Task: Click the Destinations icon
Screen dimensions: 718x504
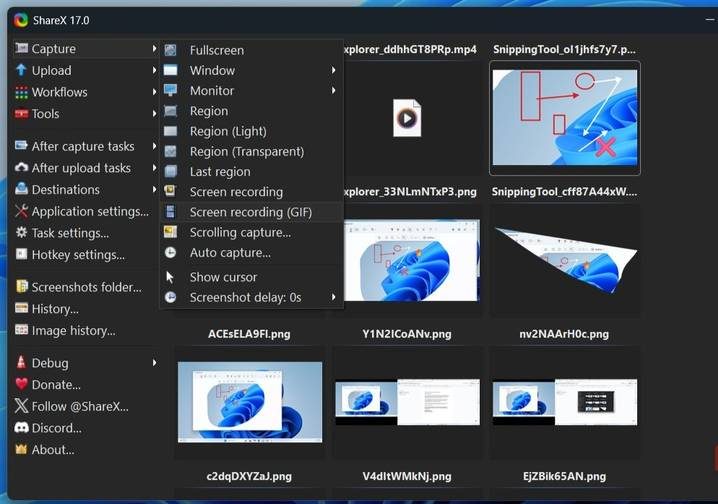Action: pyautogui.click(x=21, y=189)
